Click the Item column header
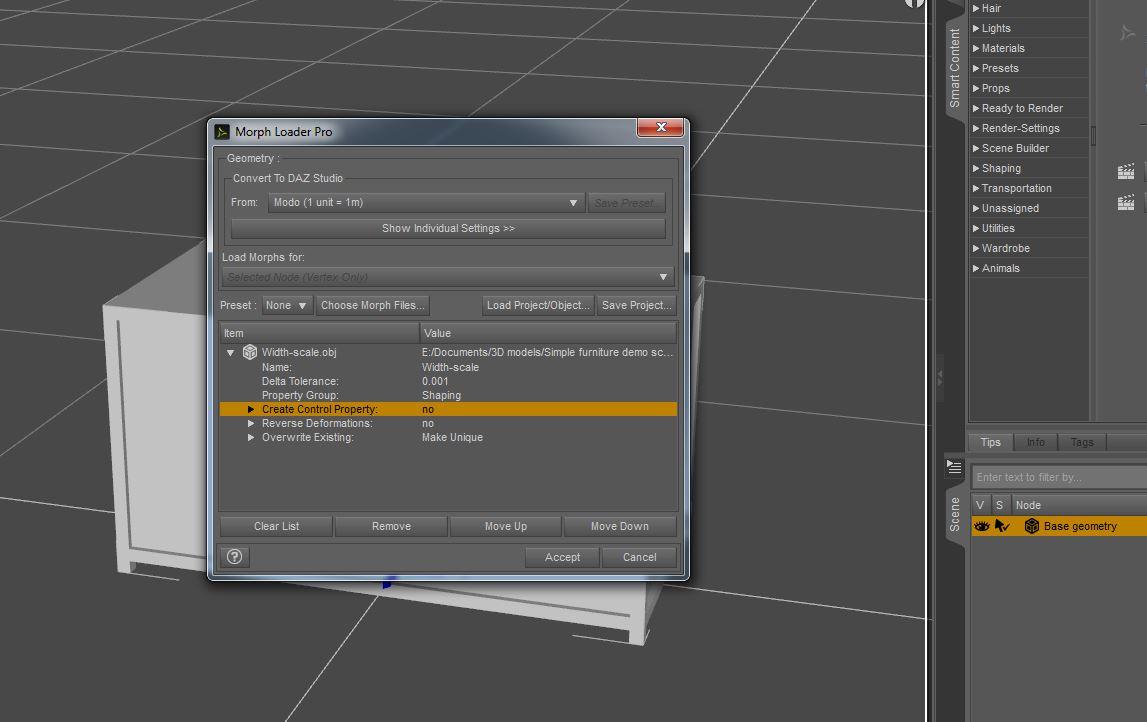The image size is (1147, 722). point(319,333)
